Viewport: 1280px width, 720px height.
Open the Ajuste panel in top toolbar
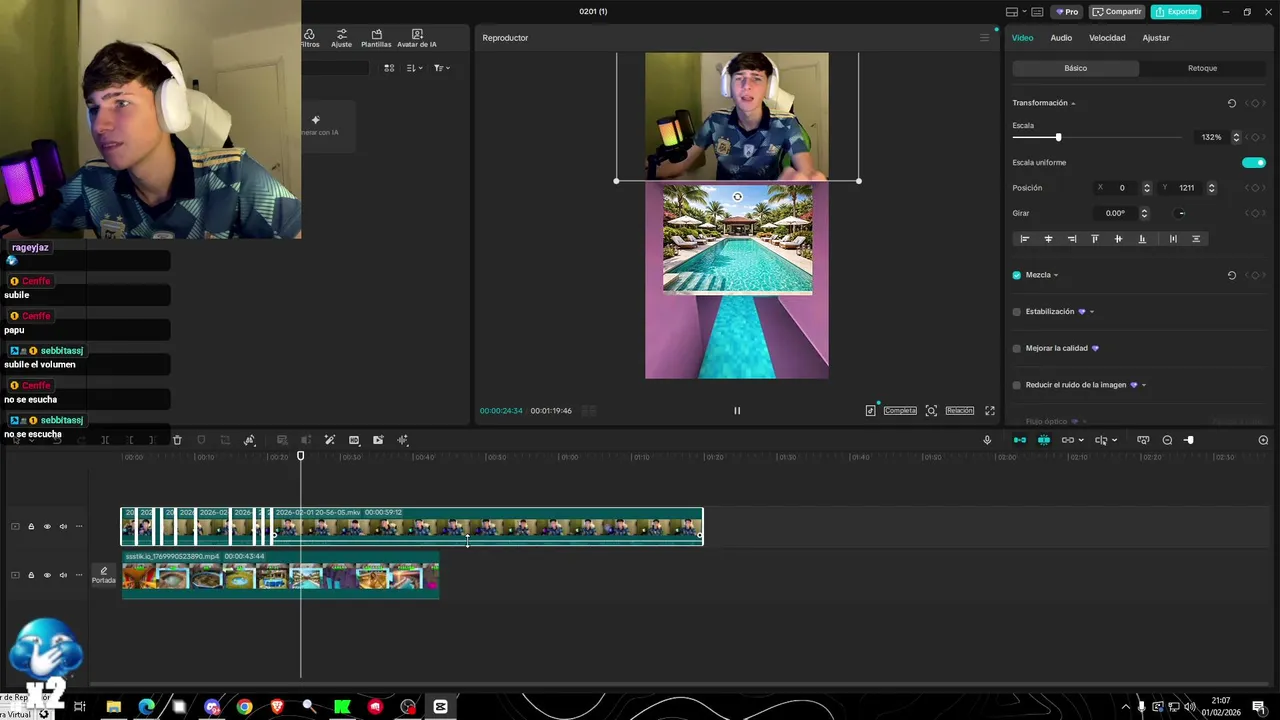(x=342, y=38)
